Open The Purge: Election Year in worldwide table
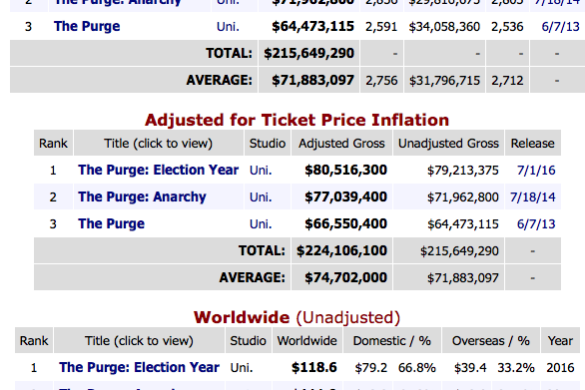The image size is (585, 390). click(x=139, y=368)
